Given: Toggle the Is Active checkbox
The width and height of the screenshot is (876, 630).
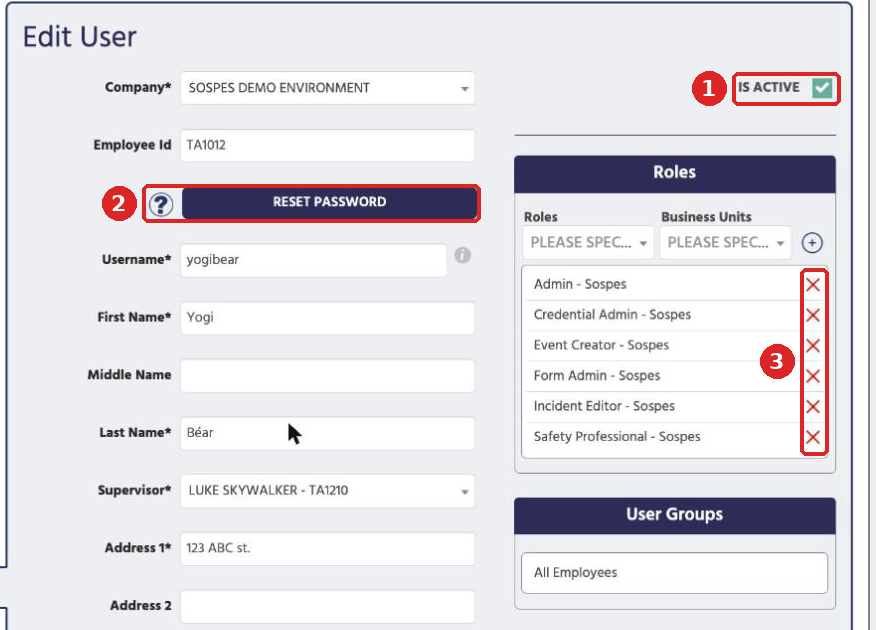Looking at the screenshot, I should tap(822, 88).
